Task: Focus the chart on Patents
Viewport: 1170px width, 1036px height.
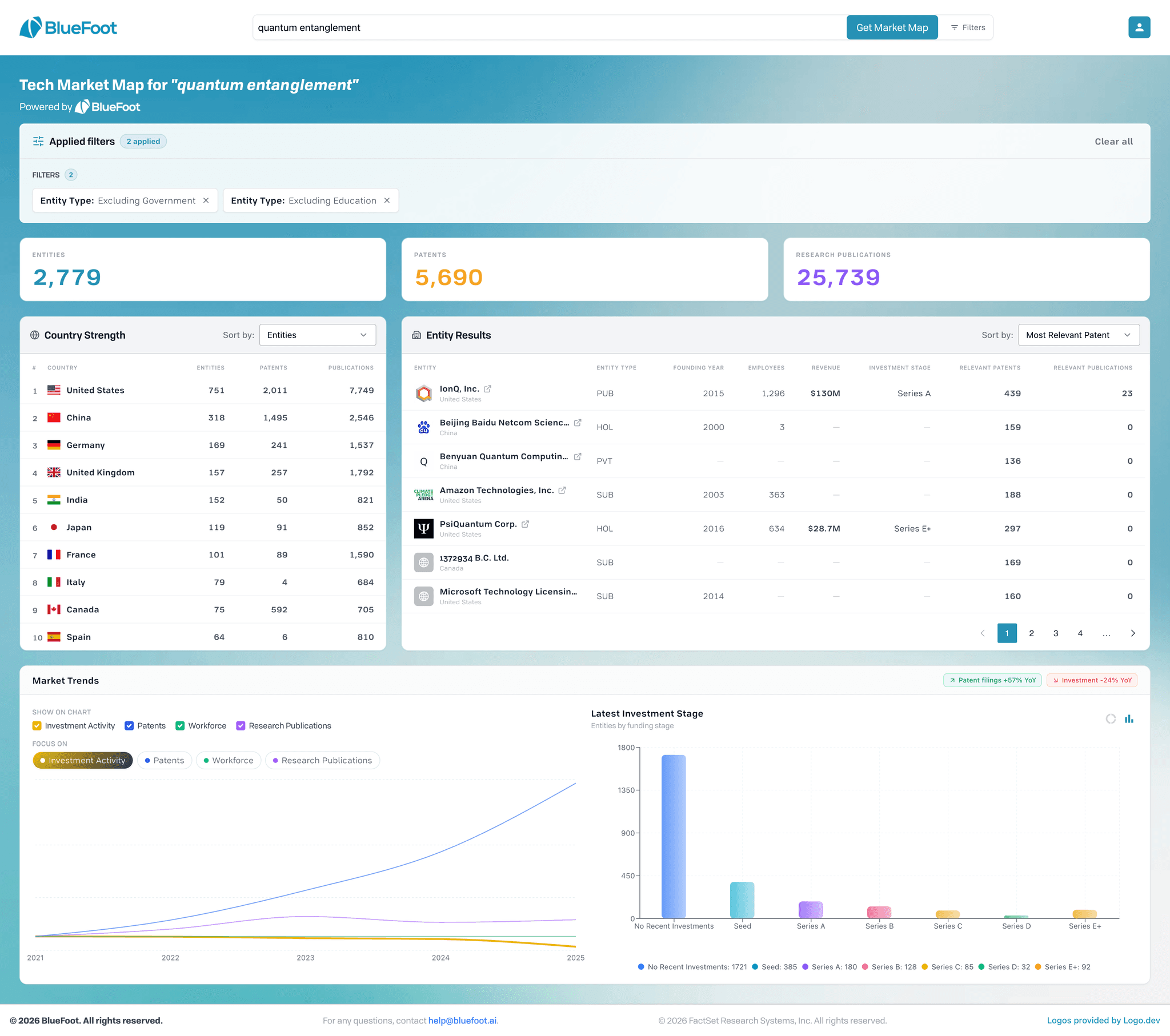Action: [165, 760]
